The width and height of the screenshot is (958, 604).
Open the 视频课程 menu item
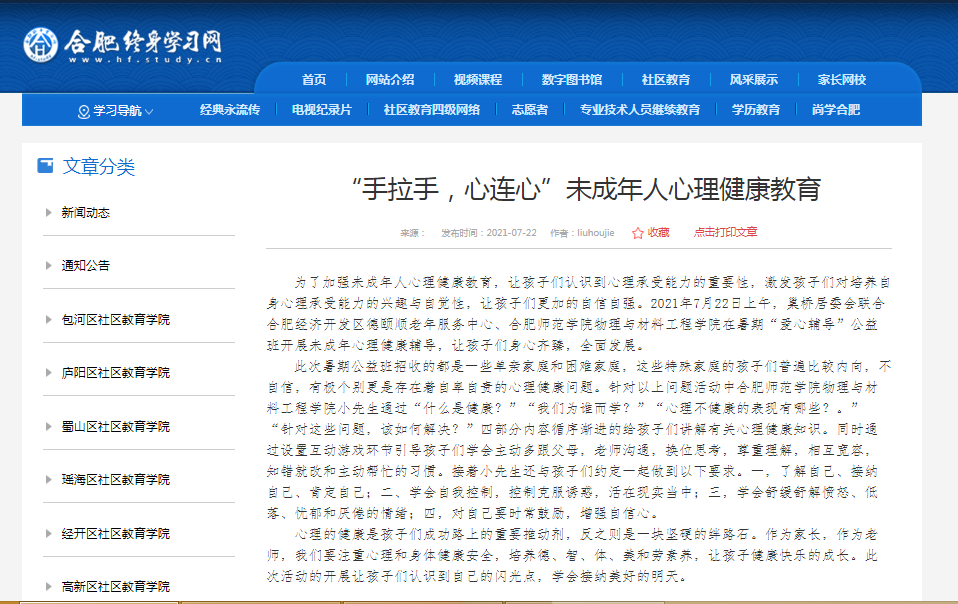477,80
